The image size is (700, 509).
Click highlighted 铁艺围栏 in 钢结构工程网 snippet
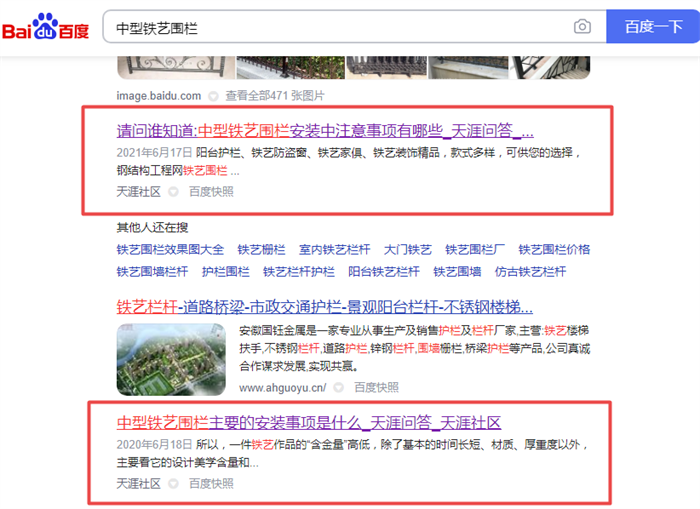pos(205,171)
